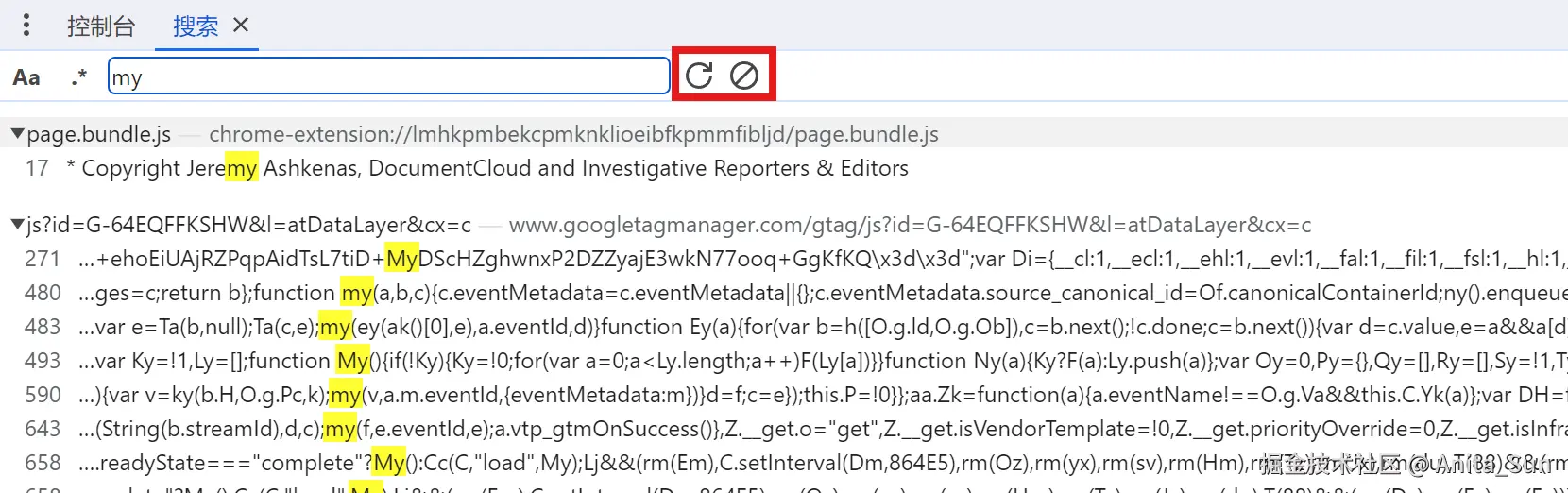Viewport: 1568px width, 493px height.
Task: Refresh the search results
Action: (699, 76)
